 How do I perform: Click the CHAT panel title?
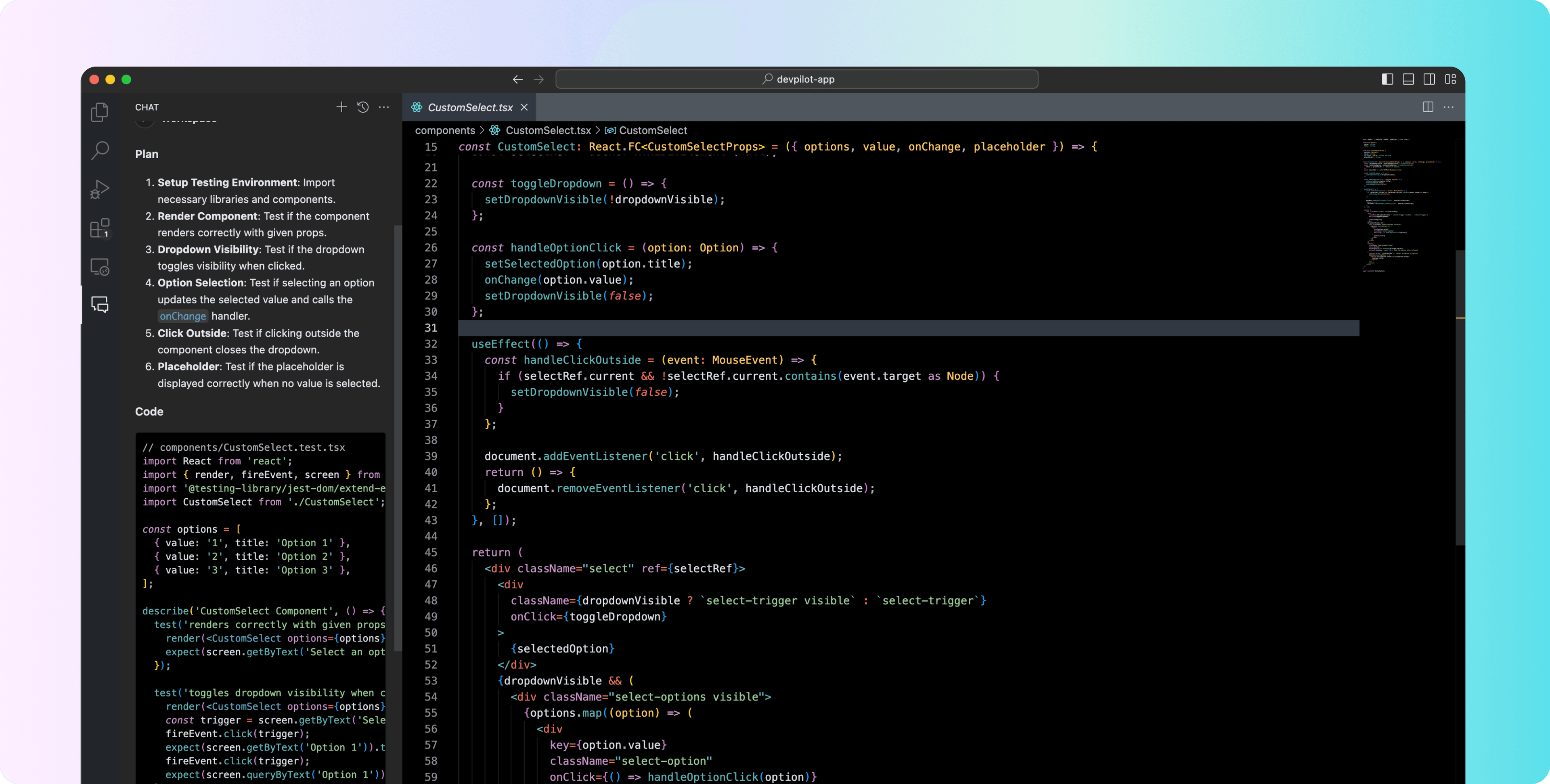(x=147, y=107)
